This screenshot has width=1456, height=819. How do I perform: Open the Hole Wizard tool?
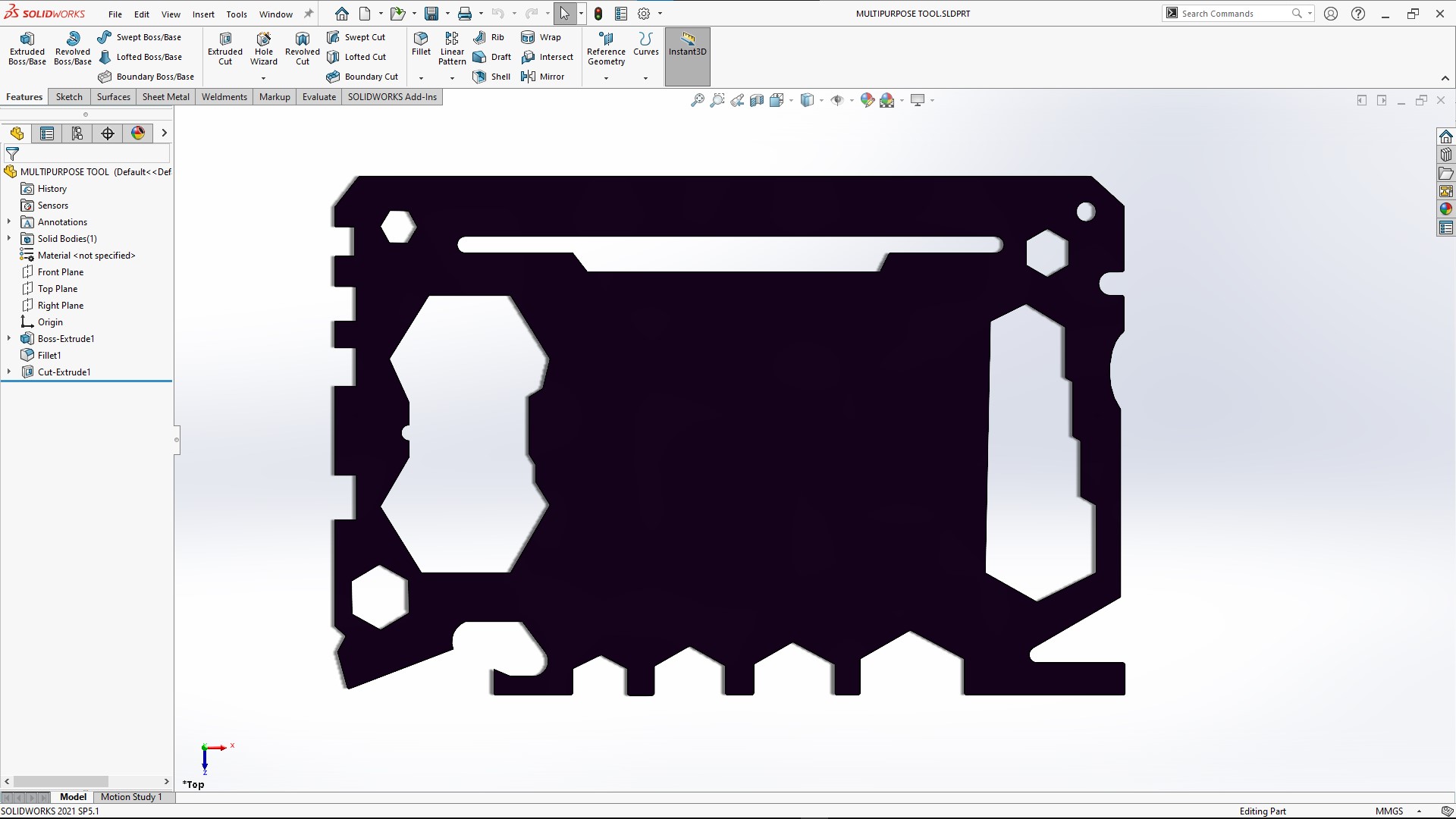tap(263, 49)
